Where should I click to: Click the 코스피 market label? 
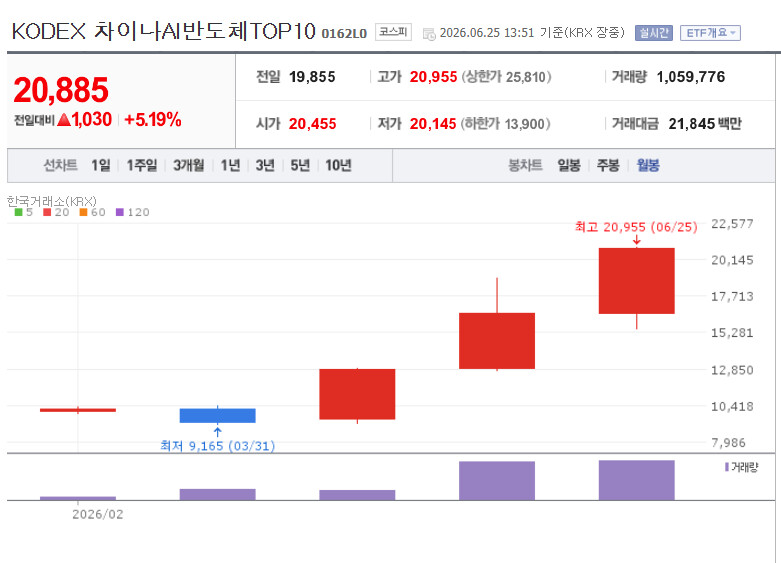(393, 32)
